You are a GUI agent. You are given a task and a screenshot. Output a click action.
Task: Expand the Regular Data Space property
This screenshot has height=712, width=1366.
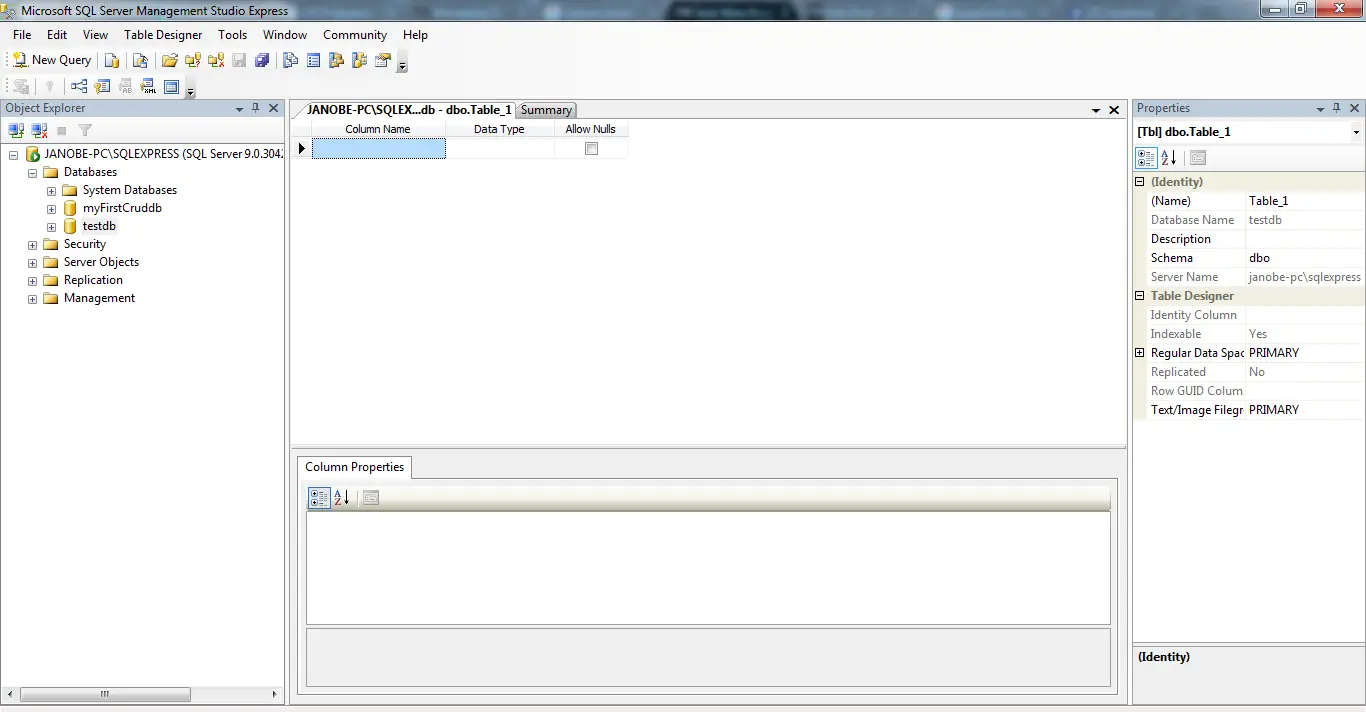pos(1139,353)
